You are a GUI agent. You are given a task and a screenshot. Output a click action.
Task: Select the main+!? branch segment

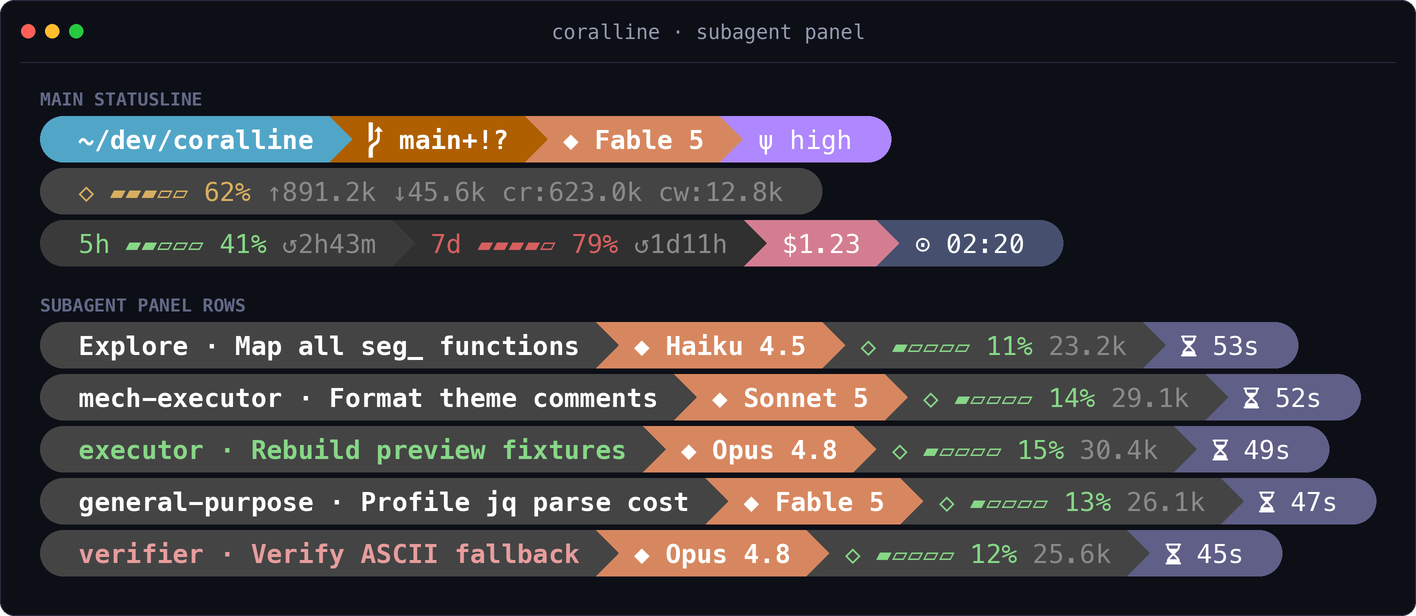pyautogui.click(x=438, y=139)
